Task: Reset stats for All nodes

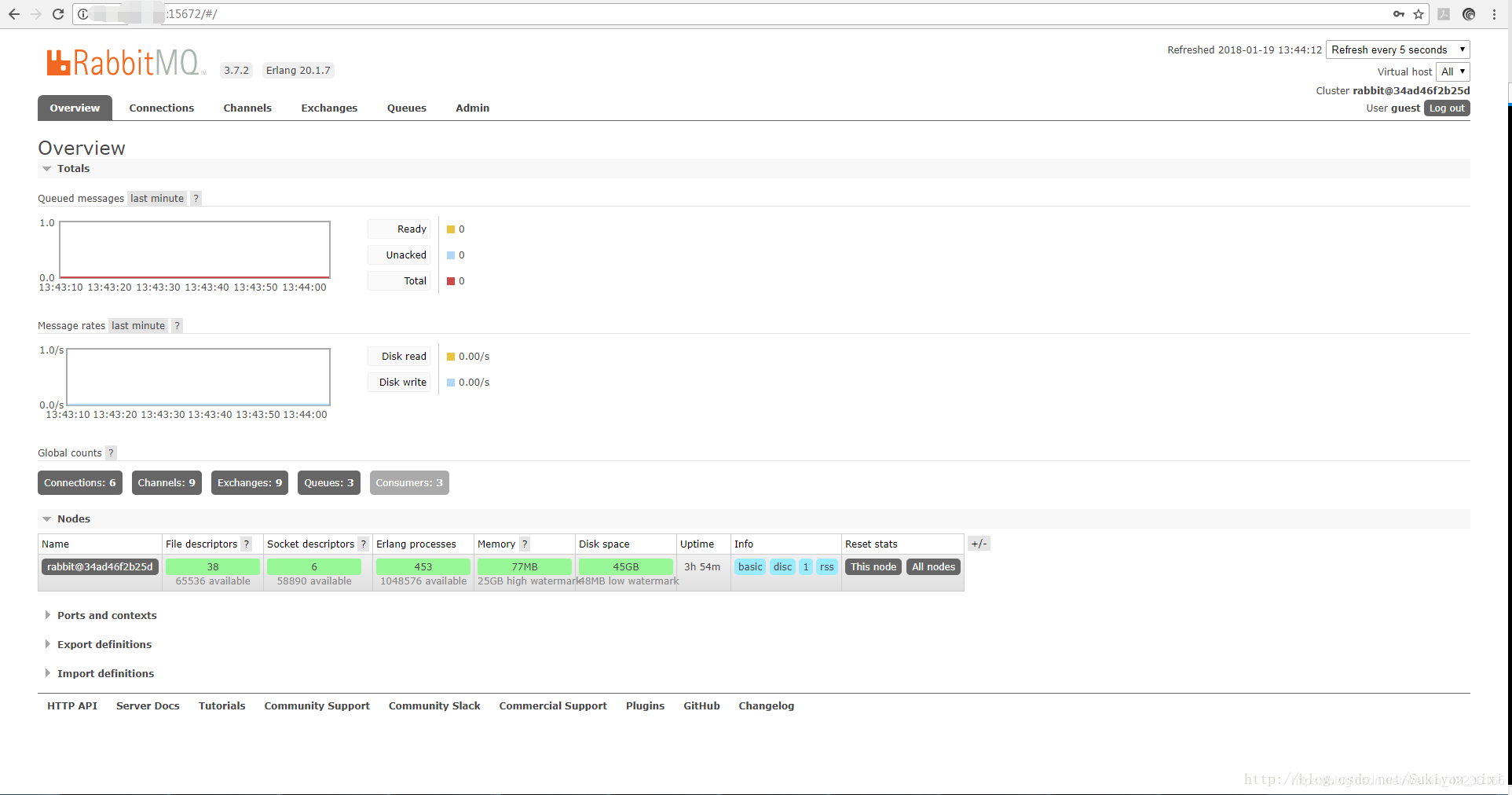Action: (934, 567)
